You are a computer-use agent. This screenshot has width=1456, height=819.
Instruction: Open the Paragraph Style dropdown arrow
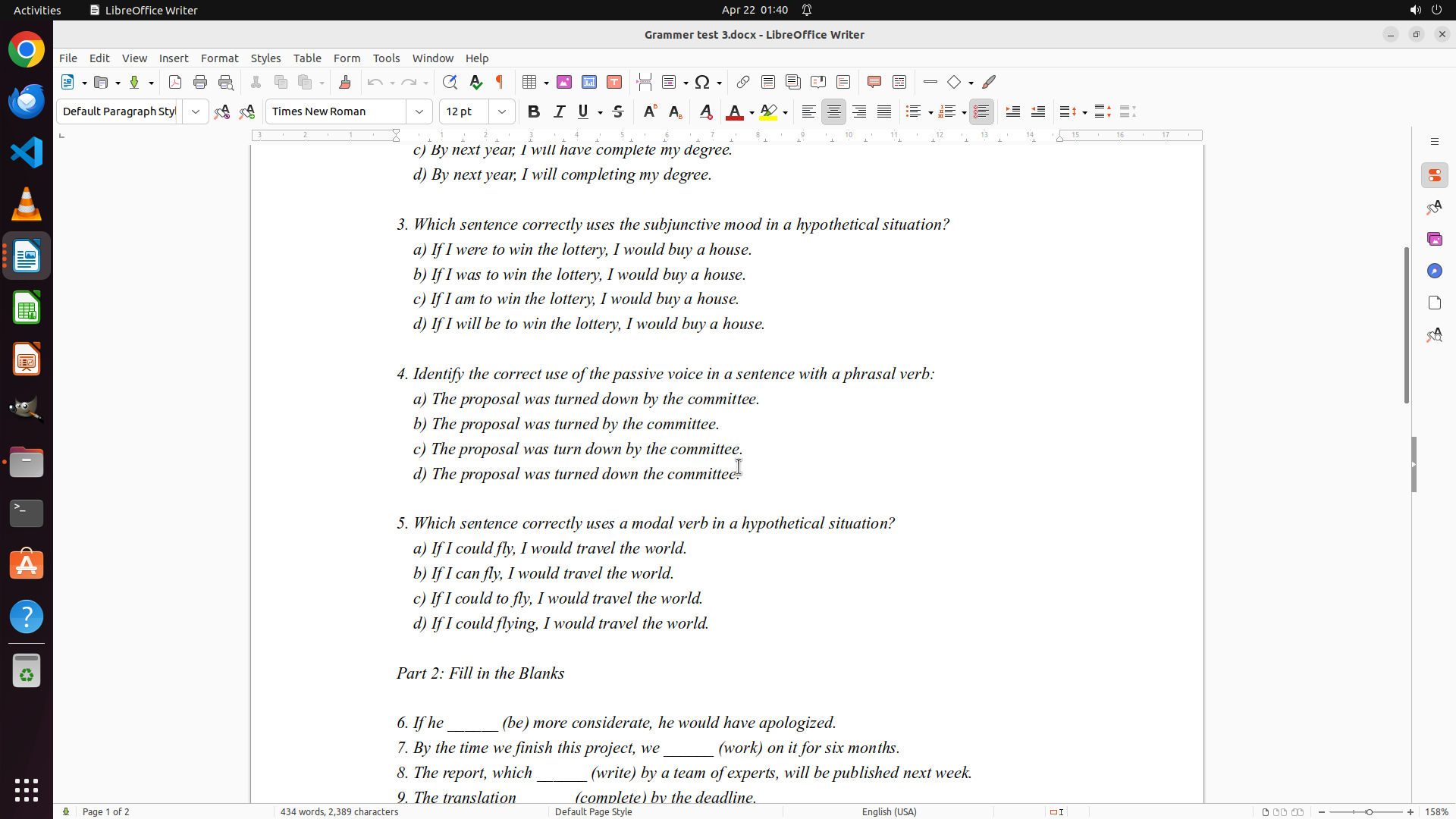tap(196, 111)
